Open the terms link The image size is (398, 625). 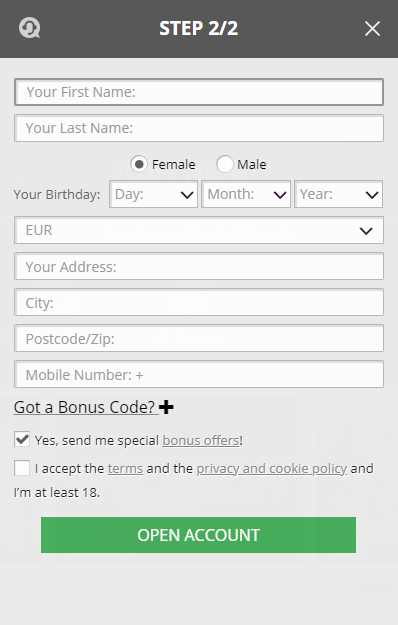[125, 468]
